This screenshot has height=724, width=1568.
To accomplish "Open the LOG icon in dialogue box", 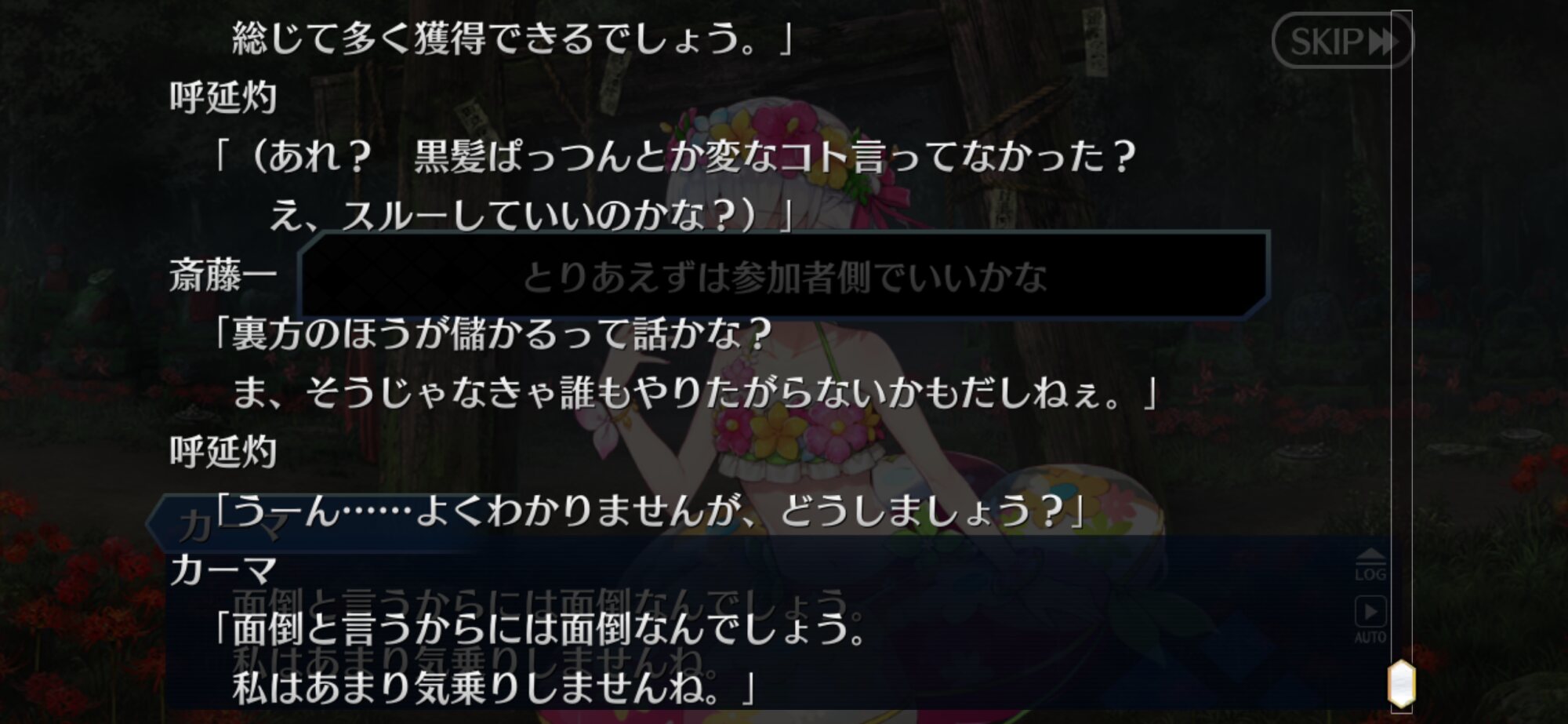I will tap(1370, 565).
